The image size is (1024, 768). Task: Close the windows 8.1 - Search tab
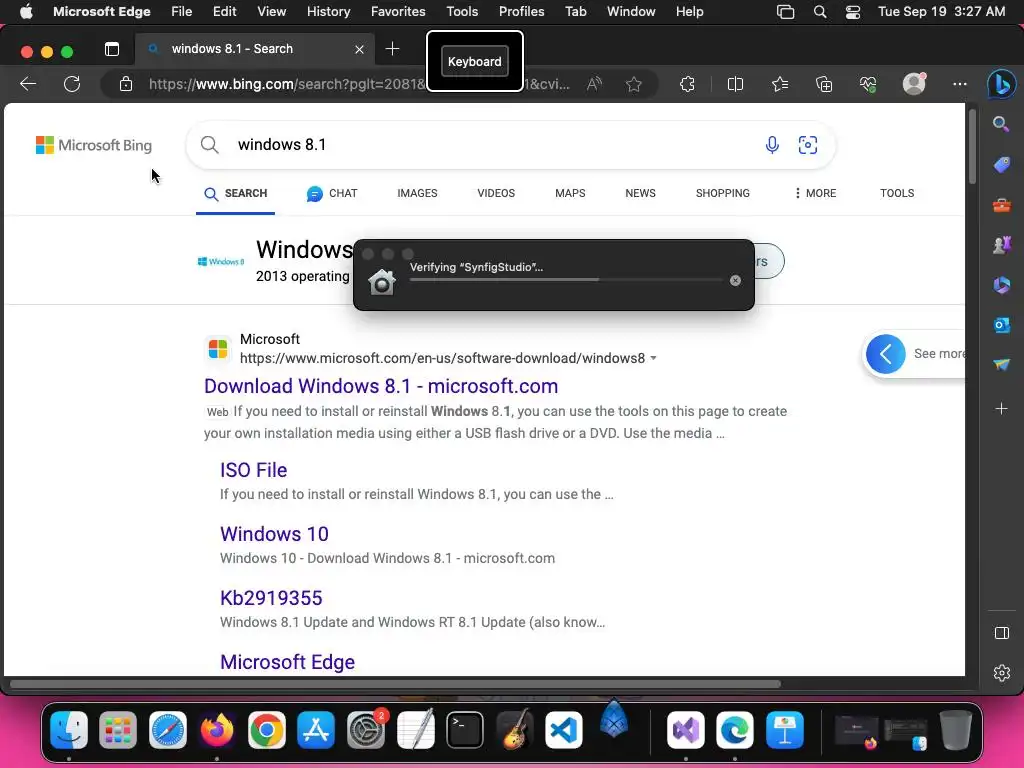point(359,49)
